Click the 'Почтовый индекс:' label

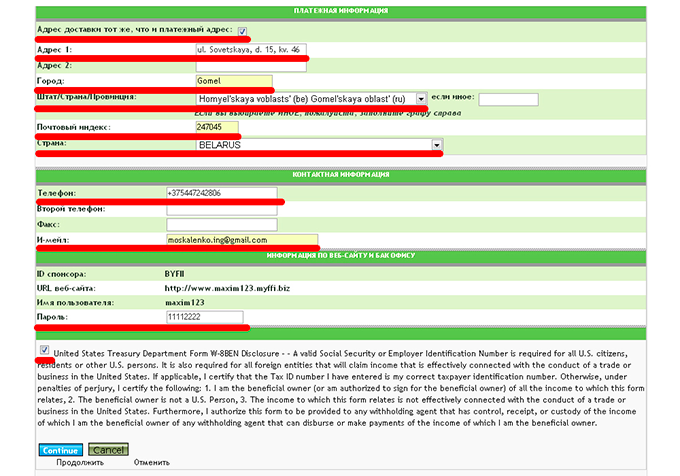point(74,127)
